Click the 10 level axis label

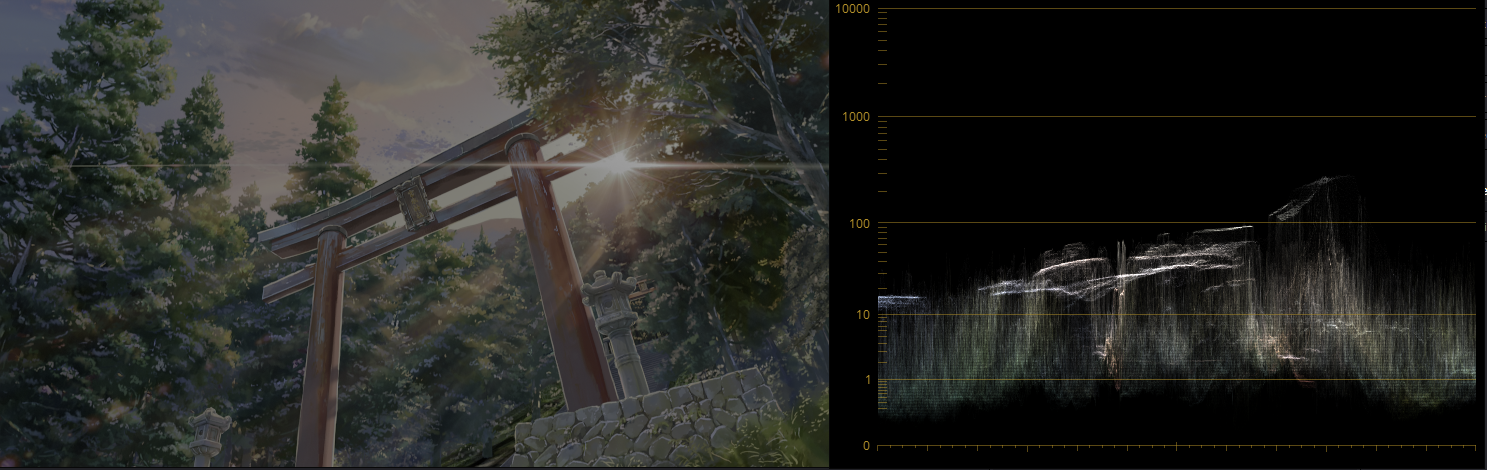click(862, 315)
